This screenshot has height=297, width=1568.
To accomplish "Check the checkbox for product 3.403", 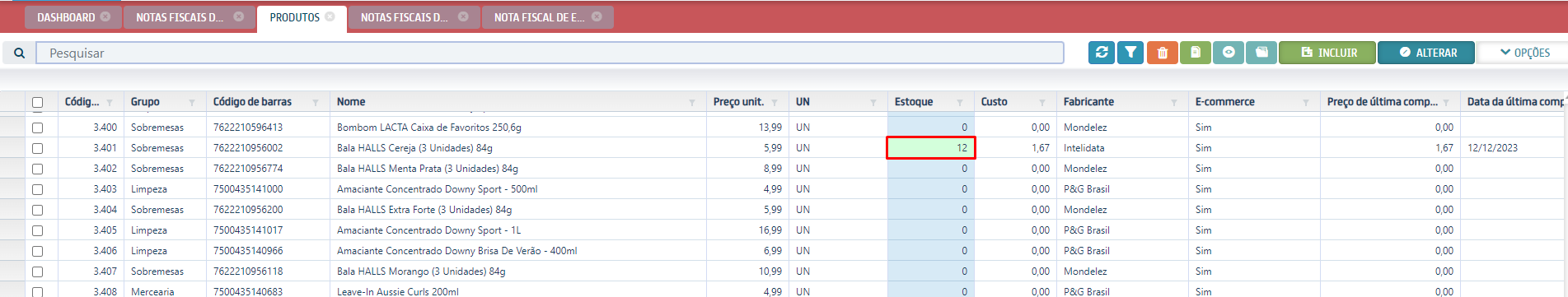I will (37, 189).
